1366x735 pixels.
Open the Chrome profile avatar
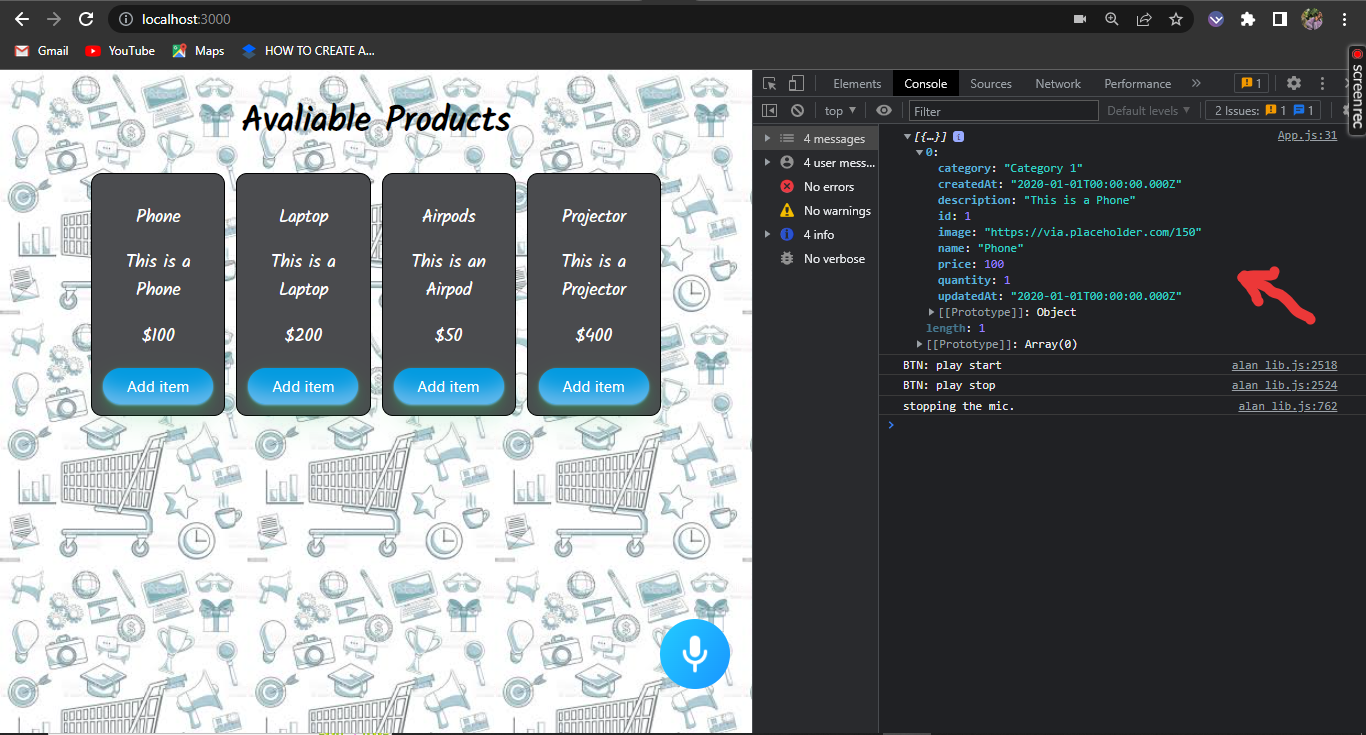1312,19
